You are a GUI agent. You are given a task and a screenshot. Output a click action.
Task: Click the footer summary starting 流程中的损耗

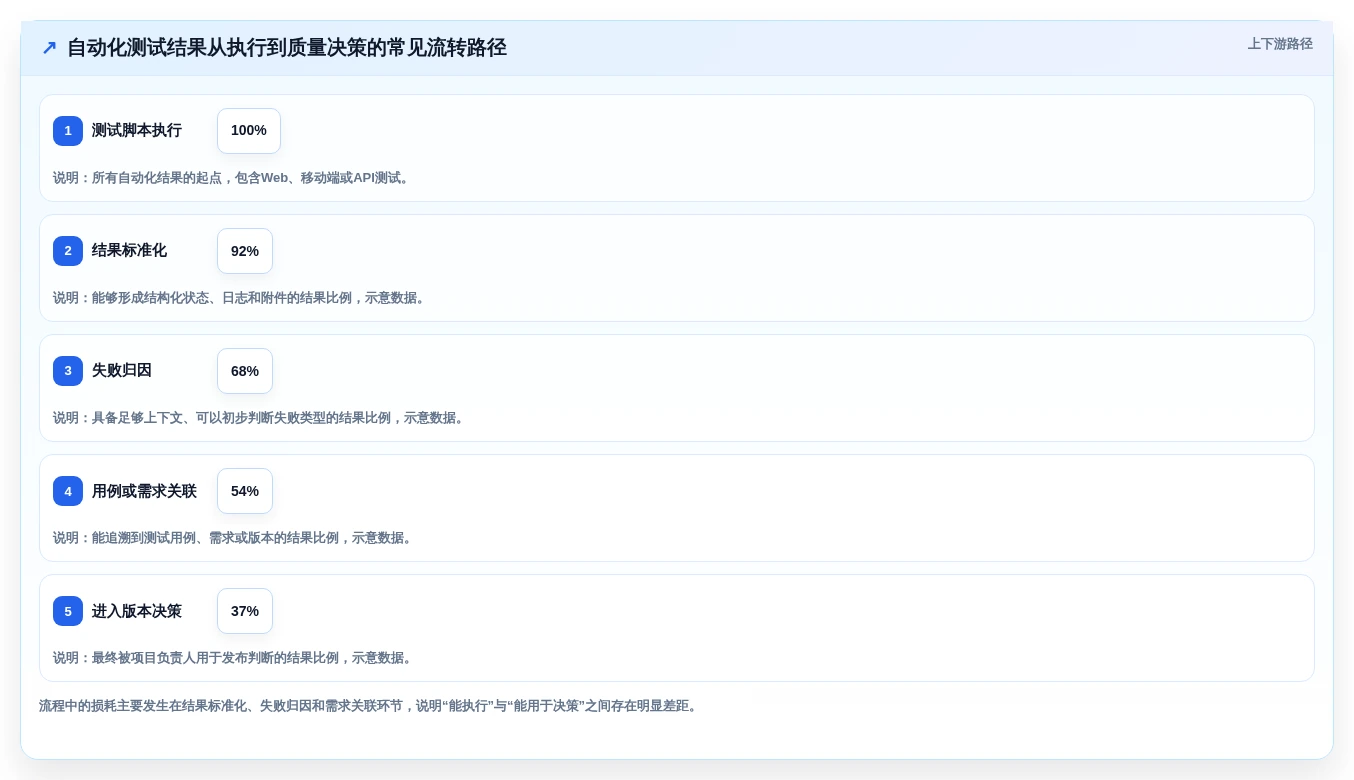369,706
